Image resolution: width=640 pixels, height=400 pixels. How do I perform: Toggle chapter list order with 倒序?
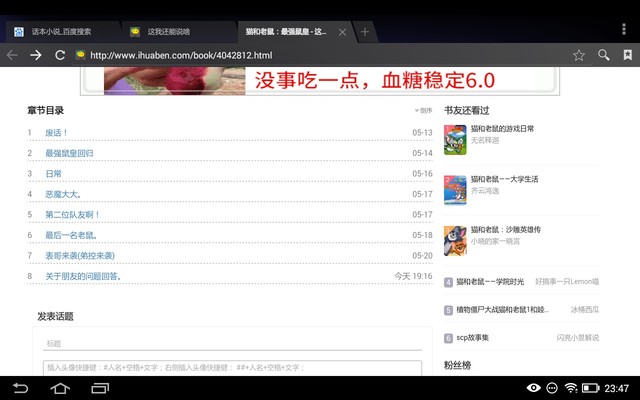424,111
